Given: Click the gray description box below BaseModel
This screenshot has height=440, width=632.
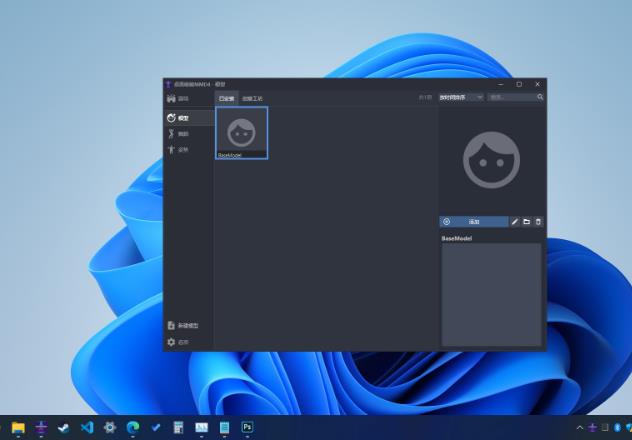Looking at the screenshot, I should pos(491,294).
